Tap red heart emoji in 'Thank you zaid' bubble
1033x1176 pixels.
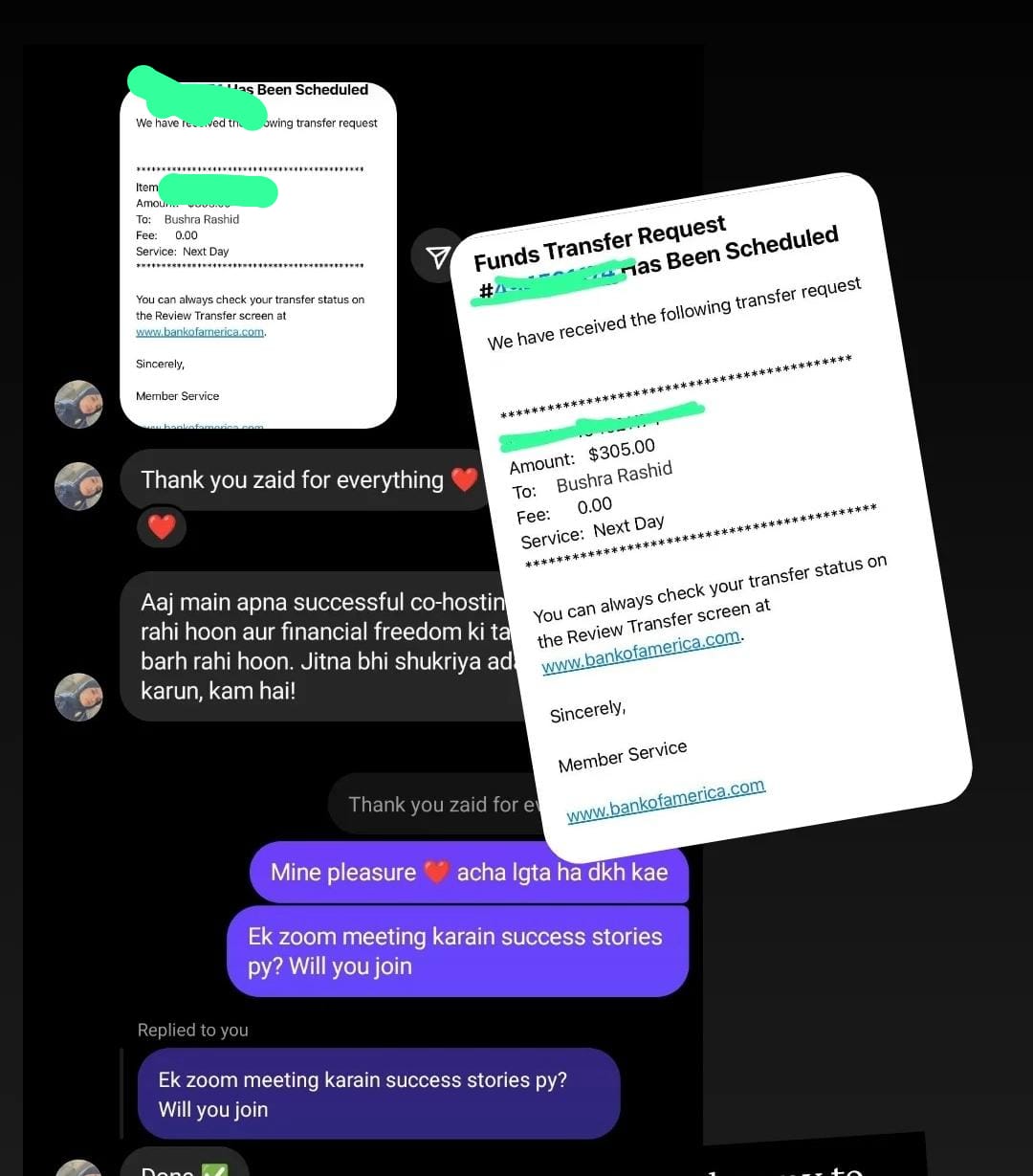(464, 479)
